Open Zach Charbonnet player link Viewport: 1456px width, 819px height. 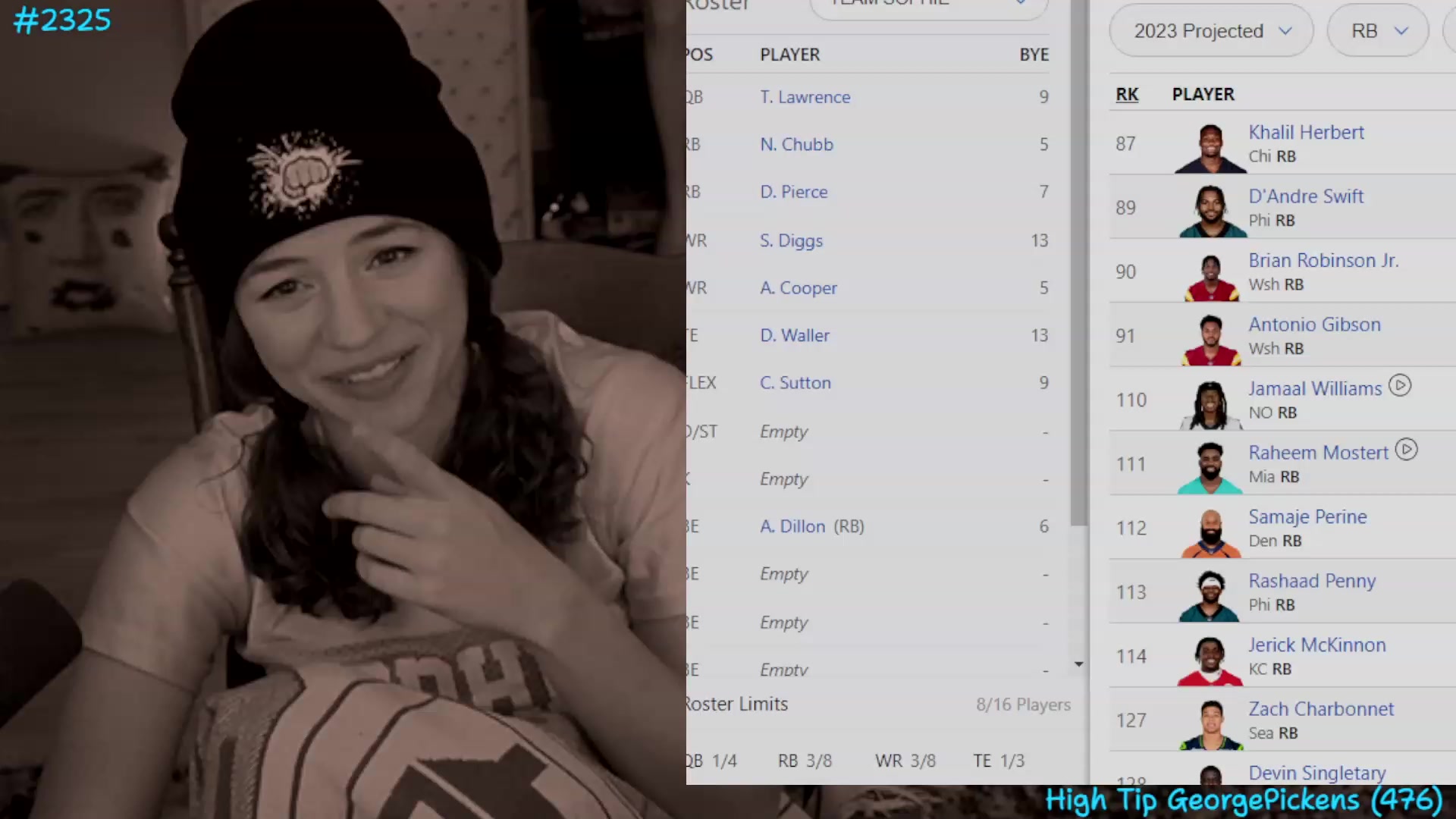(x=1321, y=709)
